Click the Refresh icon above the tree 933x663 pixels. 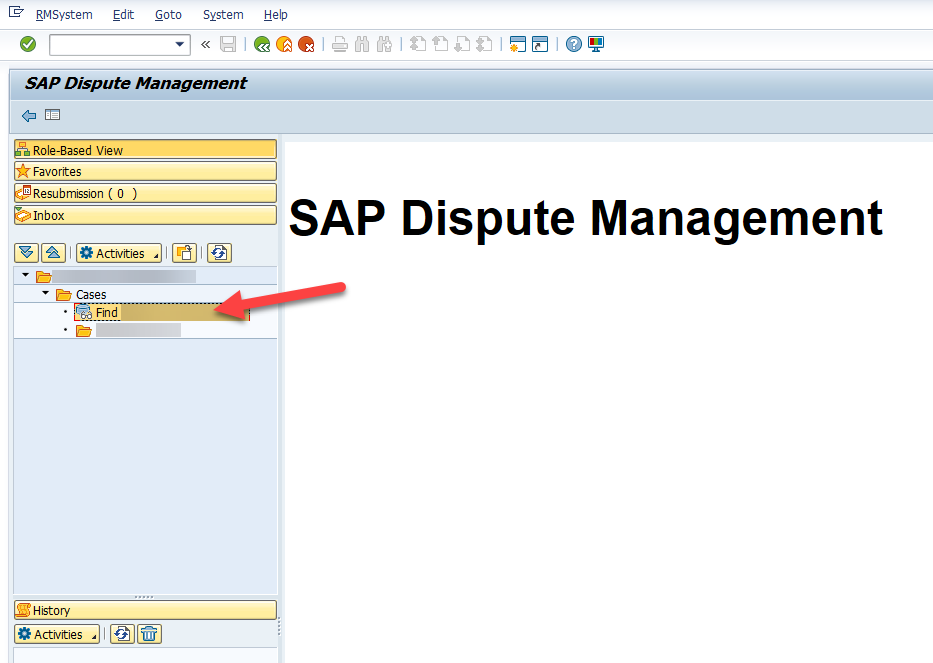pyautogui.click(x=219, y=253)
